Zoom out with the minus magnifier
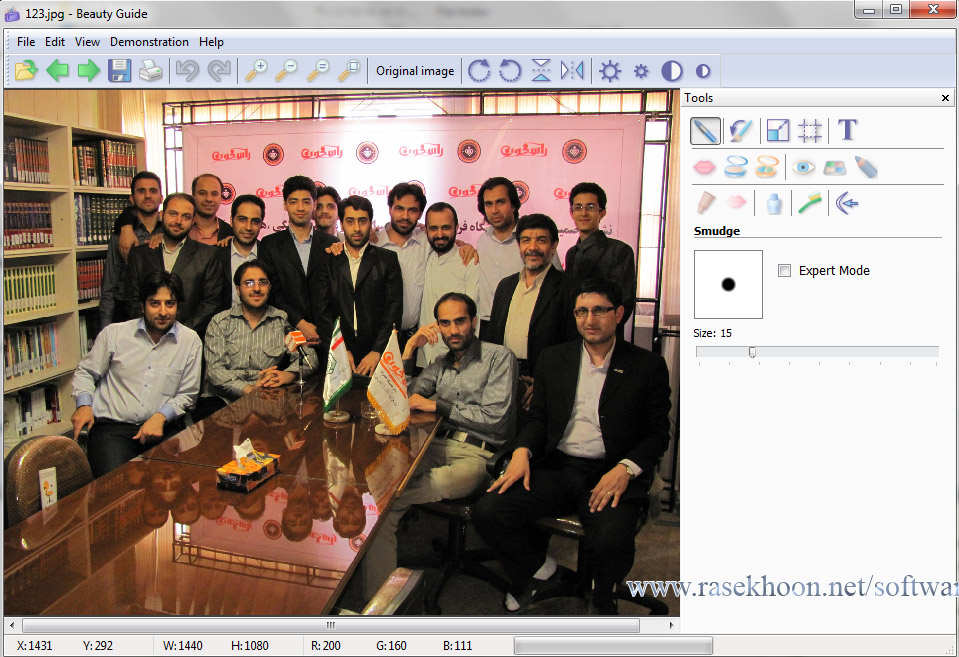Viewport: 959px width, 657px height. point(287,70)
